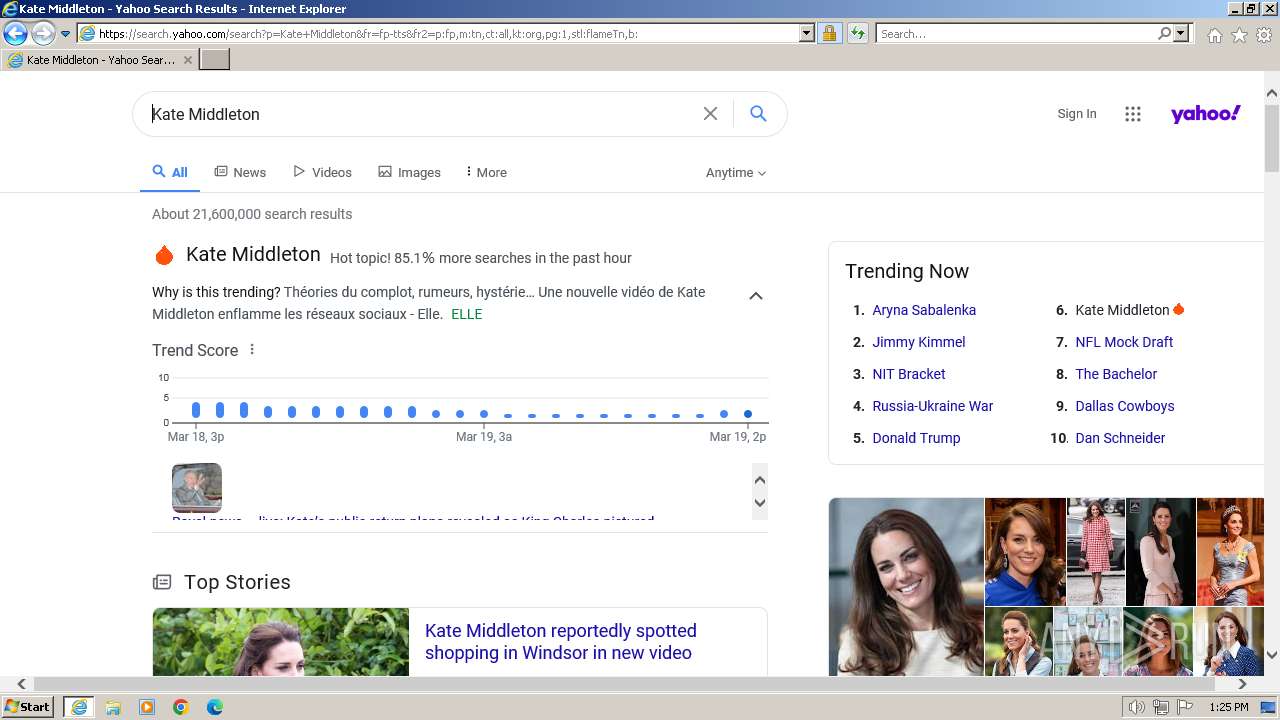Open a new blank browser tab
1280x720 pixels.
pos(215,60)
